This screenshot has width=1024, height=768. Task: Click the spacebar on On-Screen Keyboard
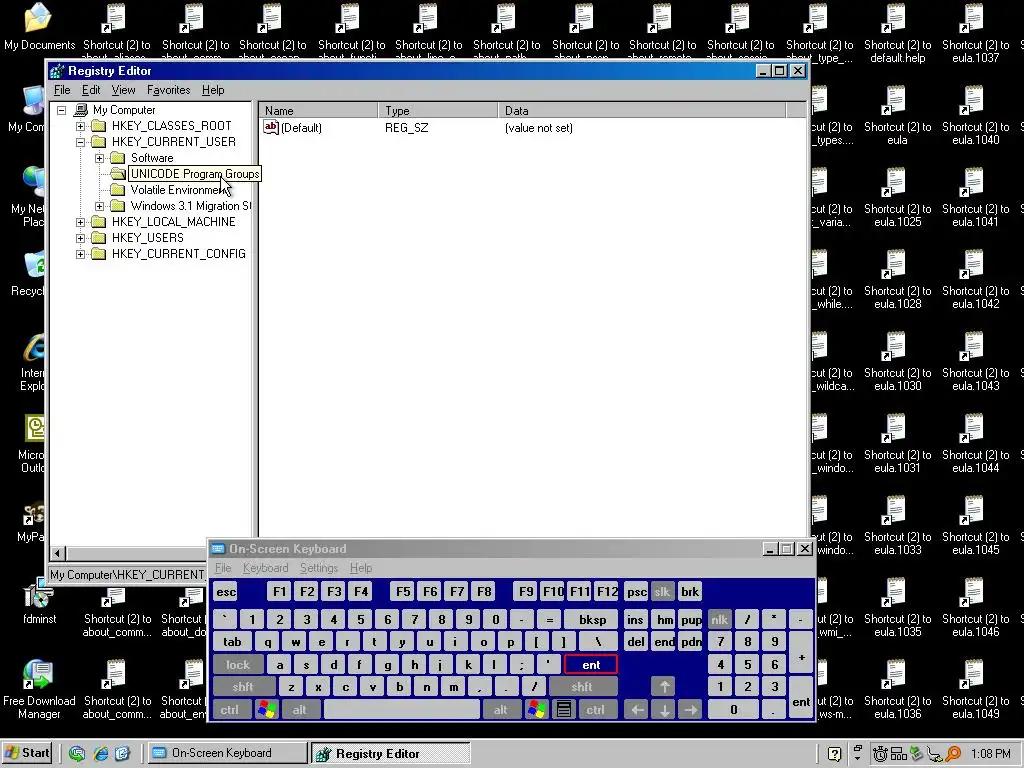[x=402, y=710]
